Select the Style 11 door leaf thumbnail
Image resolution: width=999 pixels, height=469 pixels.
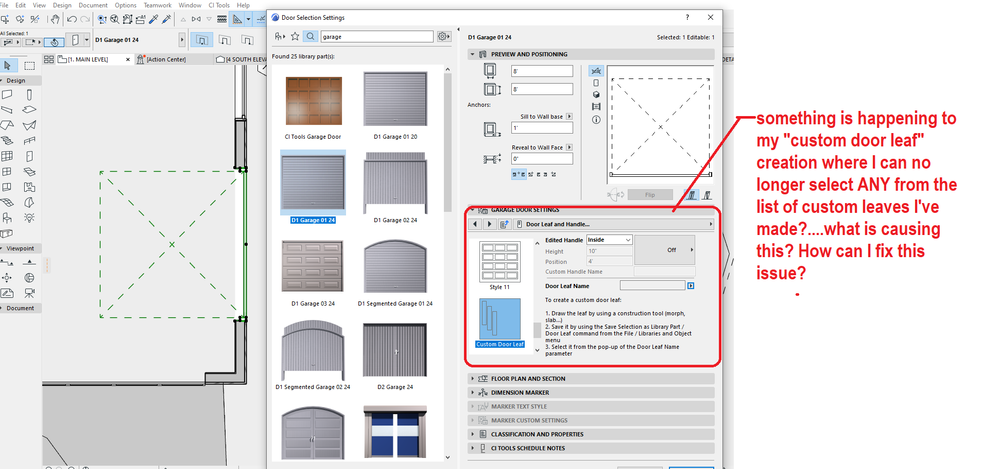tap(500, 260)
